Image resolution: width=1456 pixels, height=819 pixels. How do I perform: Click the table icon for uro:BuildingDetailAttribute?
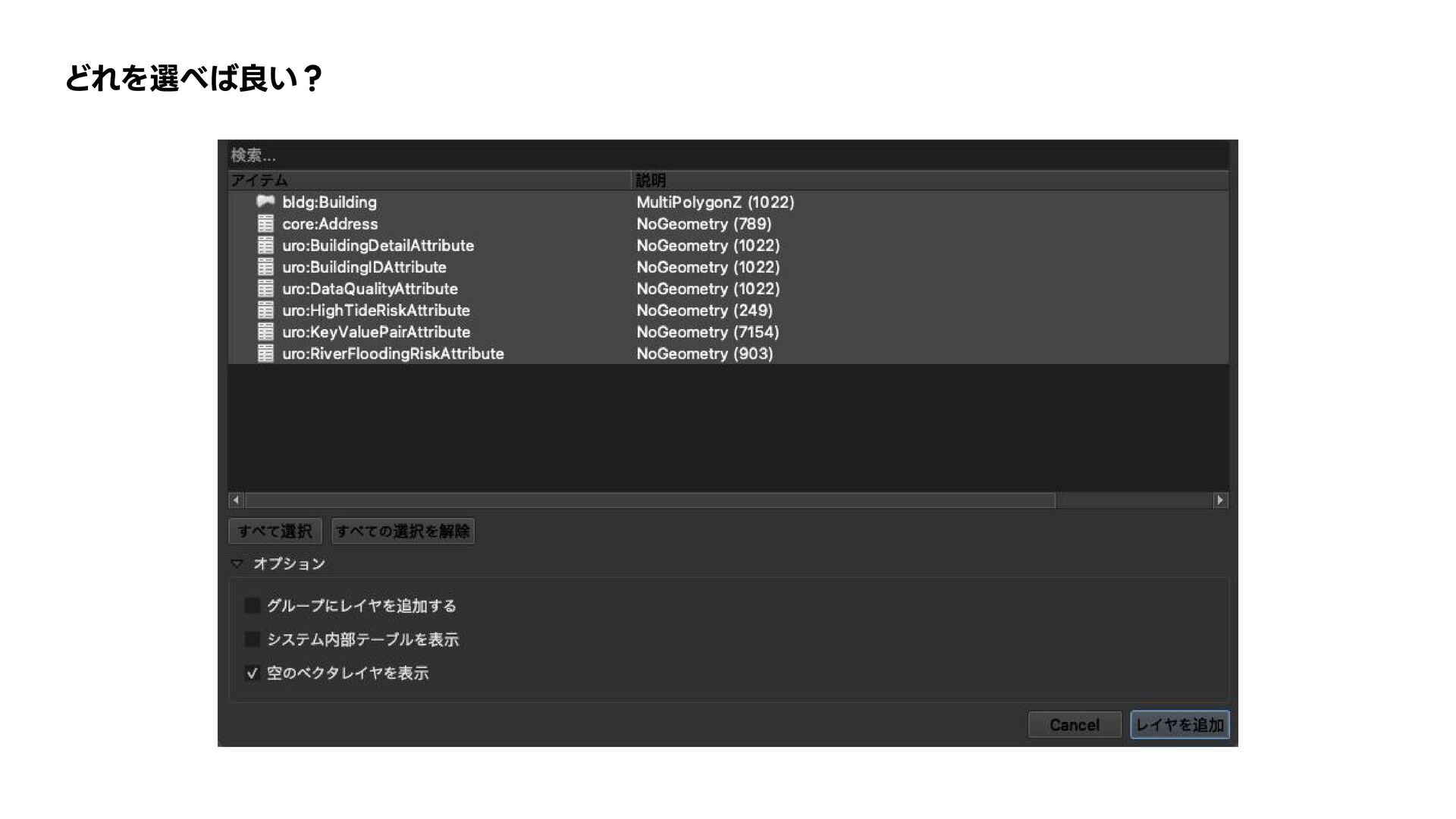click(265, 245)
